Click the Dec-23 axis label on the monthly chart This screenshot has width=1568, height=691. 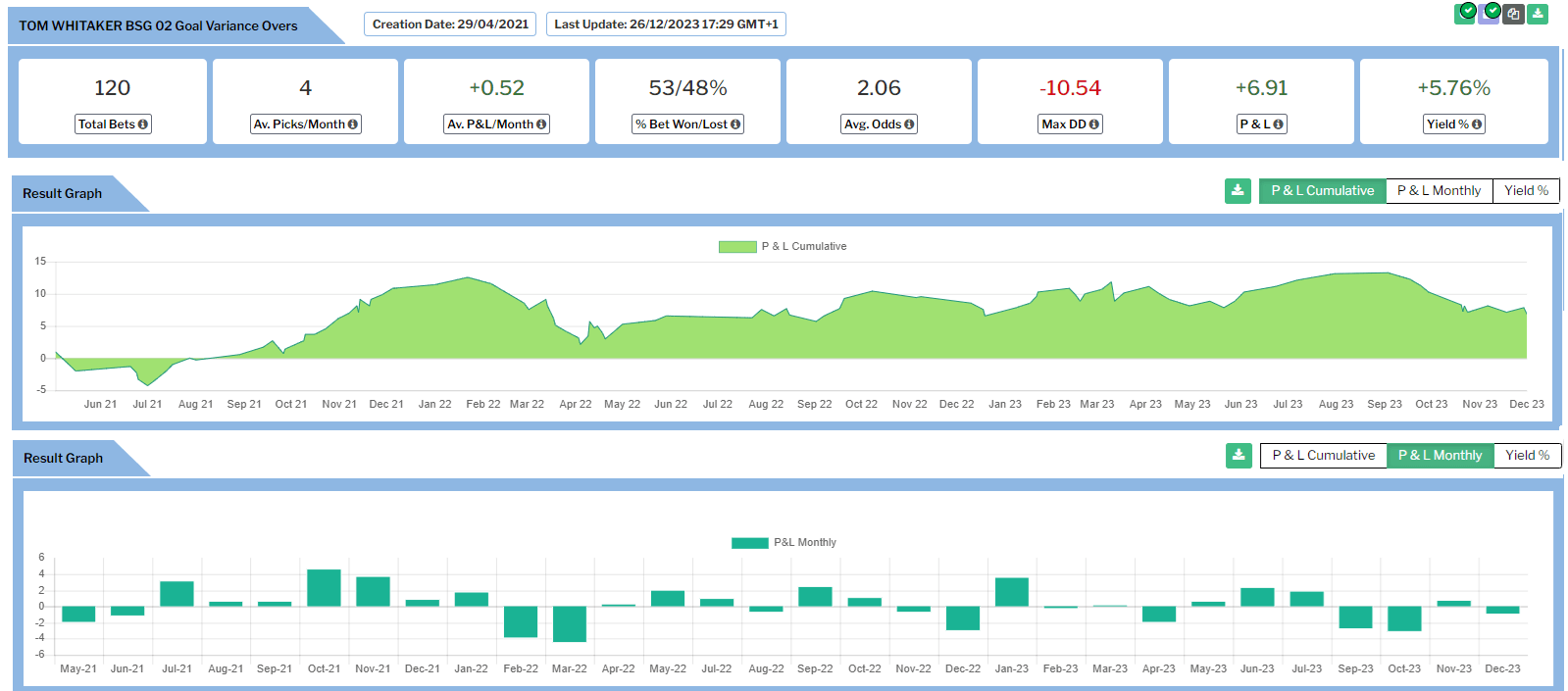1503,668
